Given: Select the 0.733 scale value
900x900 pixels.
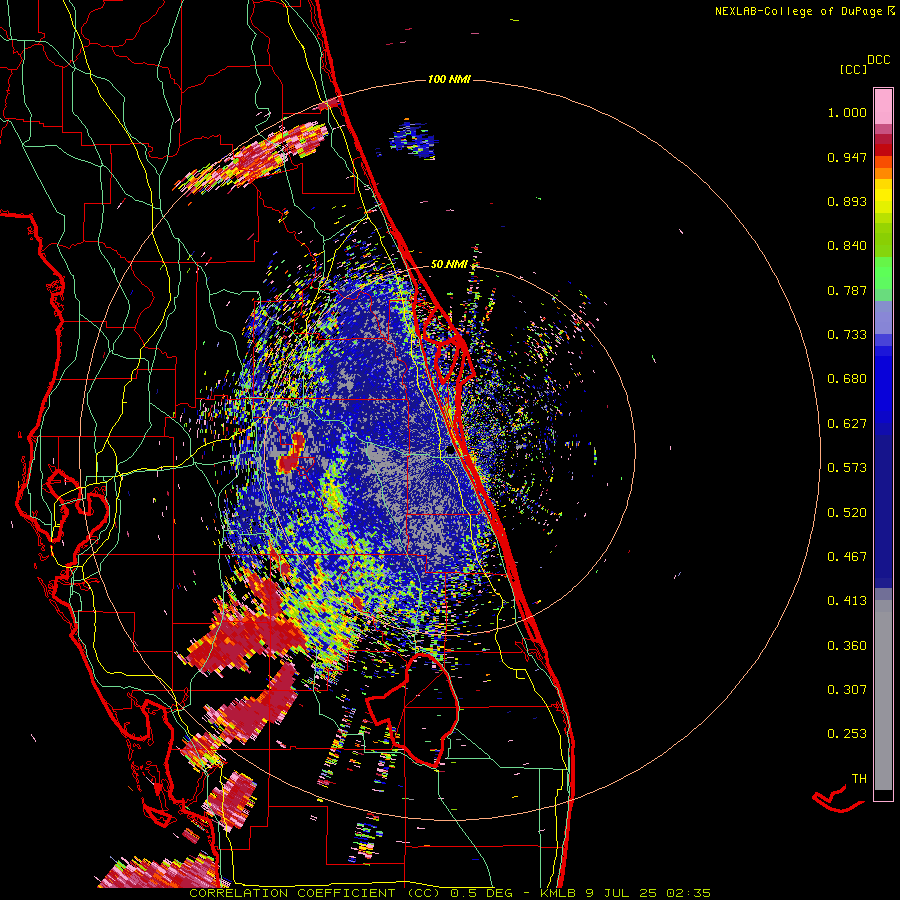Looking at the screenshot, I should point(847,335).
